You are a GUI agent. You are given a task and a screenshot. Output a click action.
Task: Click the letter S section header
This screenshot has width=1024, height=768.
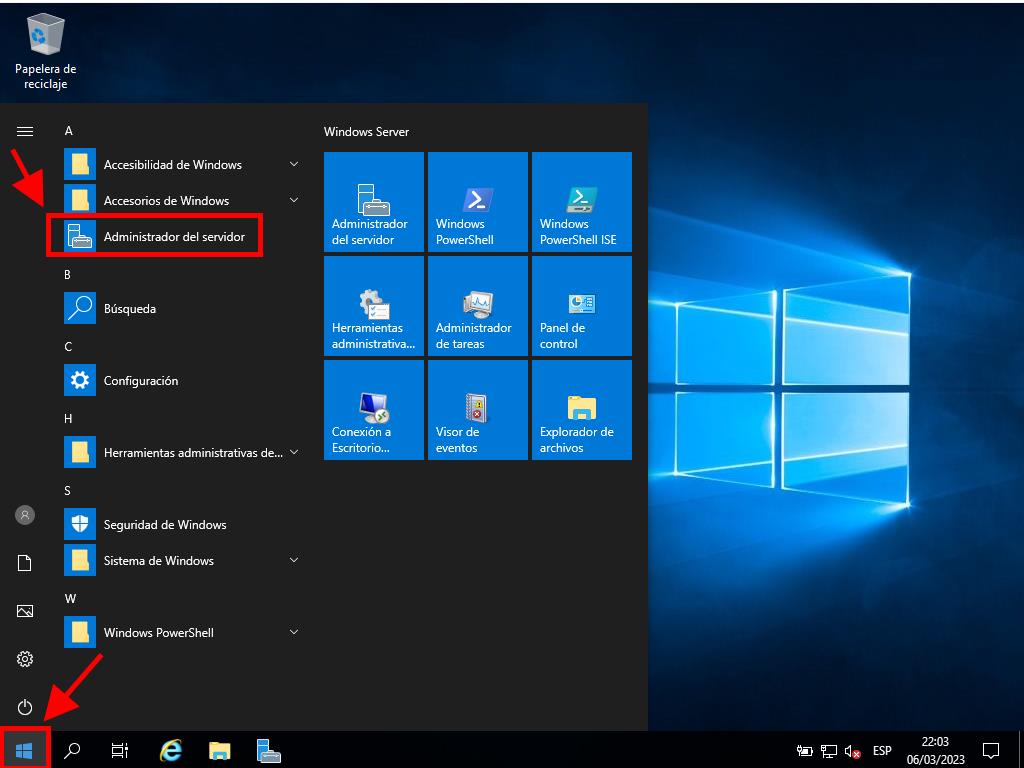tap(67, 490)
